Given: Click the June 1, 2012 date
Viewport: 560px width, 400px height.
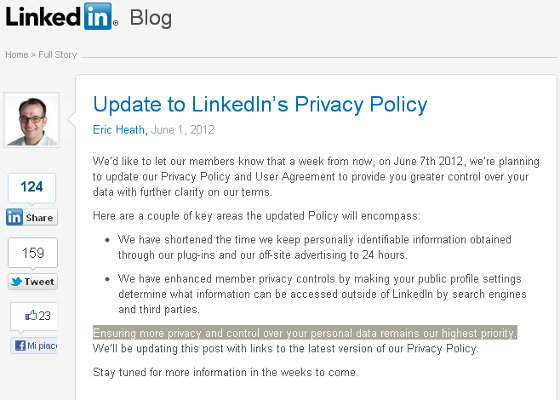Looking at the screenshot, I should 182,130.
